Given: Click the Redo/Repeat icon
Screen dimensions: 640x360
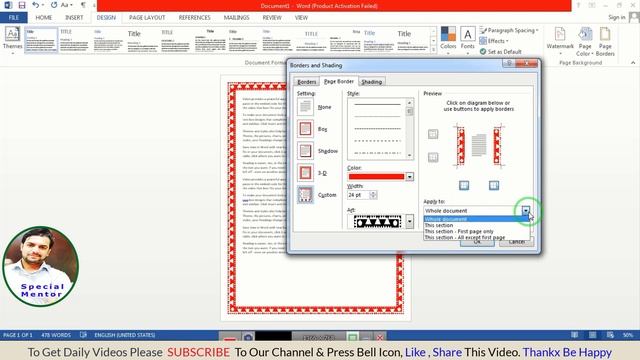Looking at the screenshot, I should (54, 5).
